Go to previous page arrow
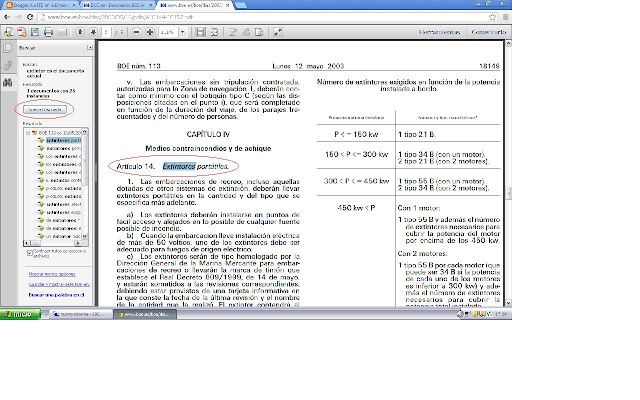 click(x=80, y=32)
